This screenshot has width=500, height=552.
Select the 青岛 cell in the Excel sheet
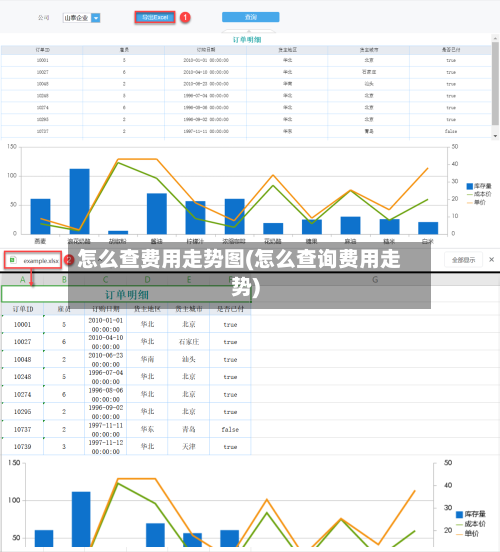click(189, 429)
